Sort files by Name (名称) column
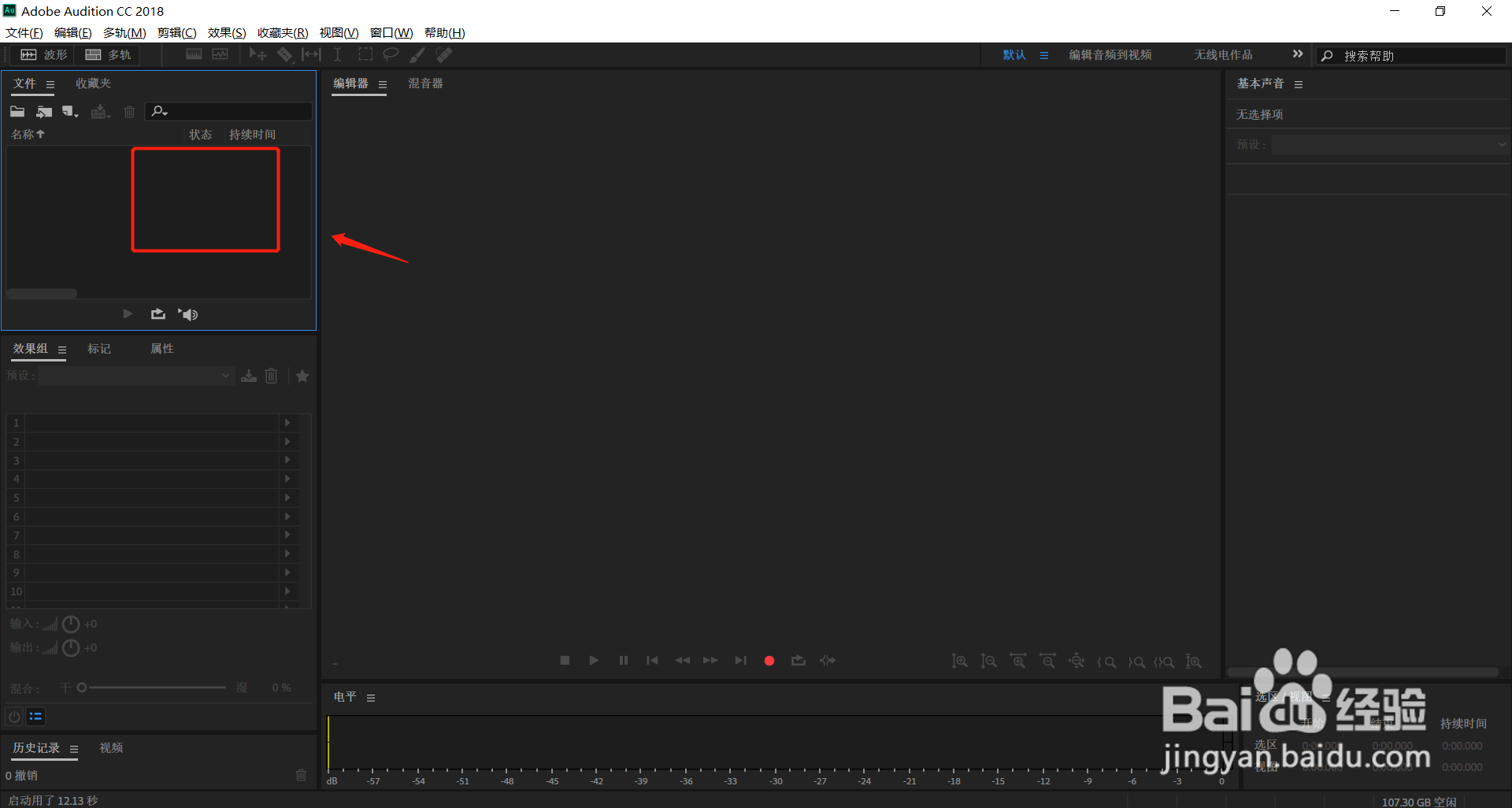 (28, 135)
